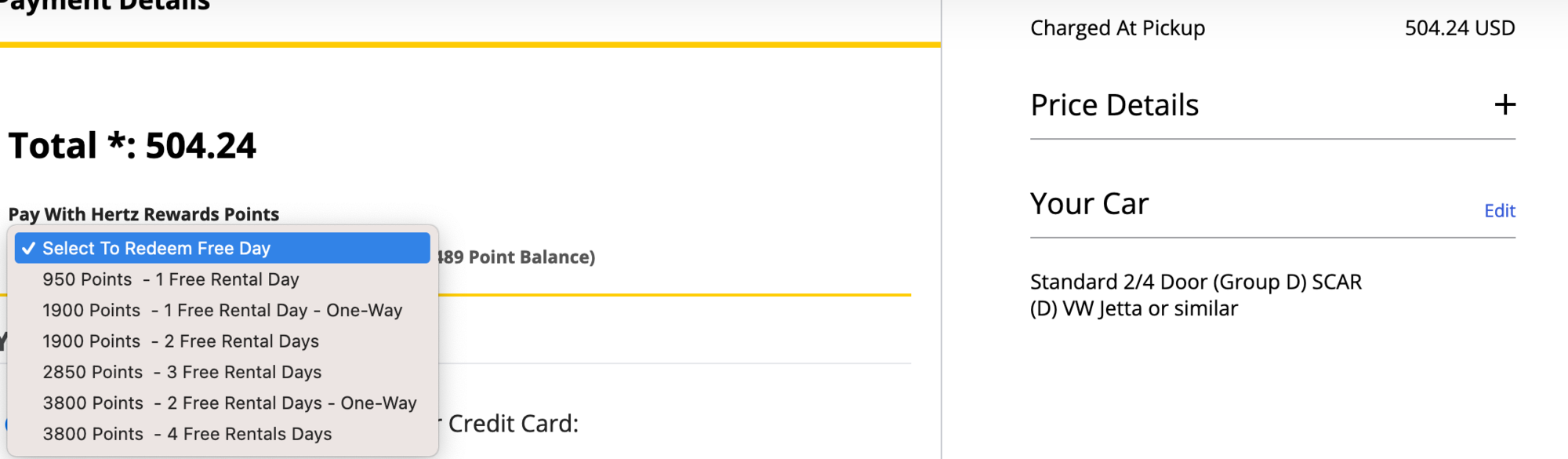1568x459 pixels.
Task: Click the VW Jetta or similar text
Action: [1149, 308]
